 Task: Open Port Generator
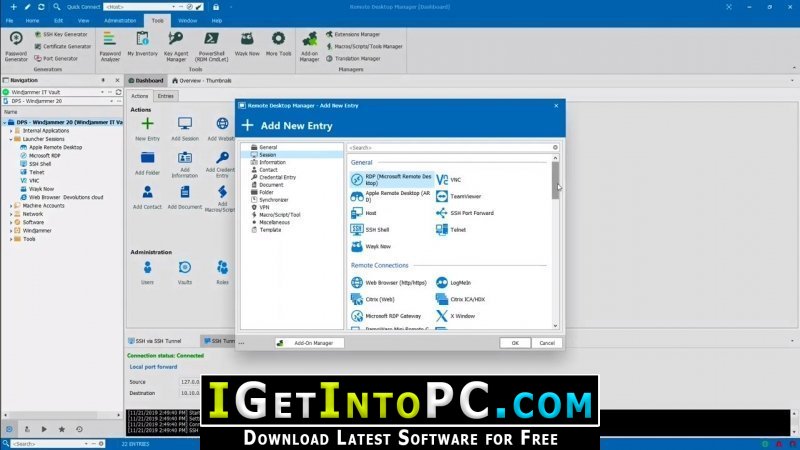[56, 59]
